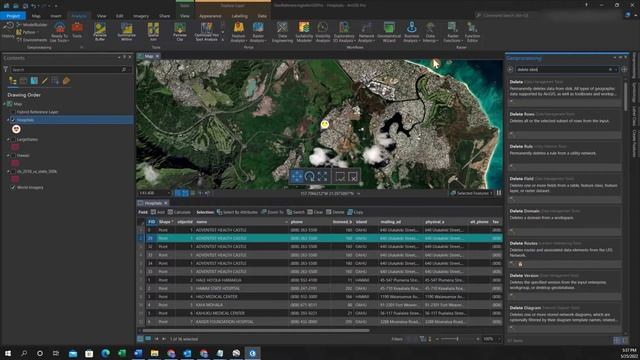Open Optimized Hot Spot Analysis tool
The image size is (640, 360).
pos(207,31)
